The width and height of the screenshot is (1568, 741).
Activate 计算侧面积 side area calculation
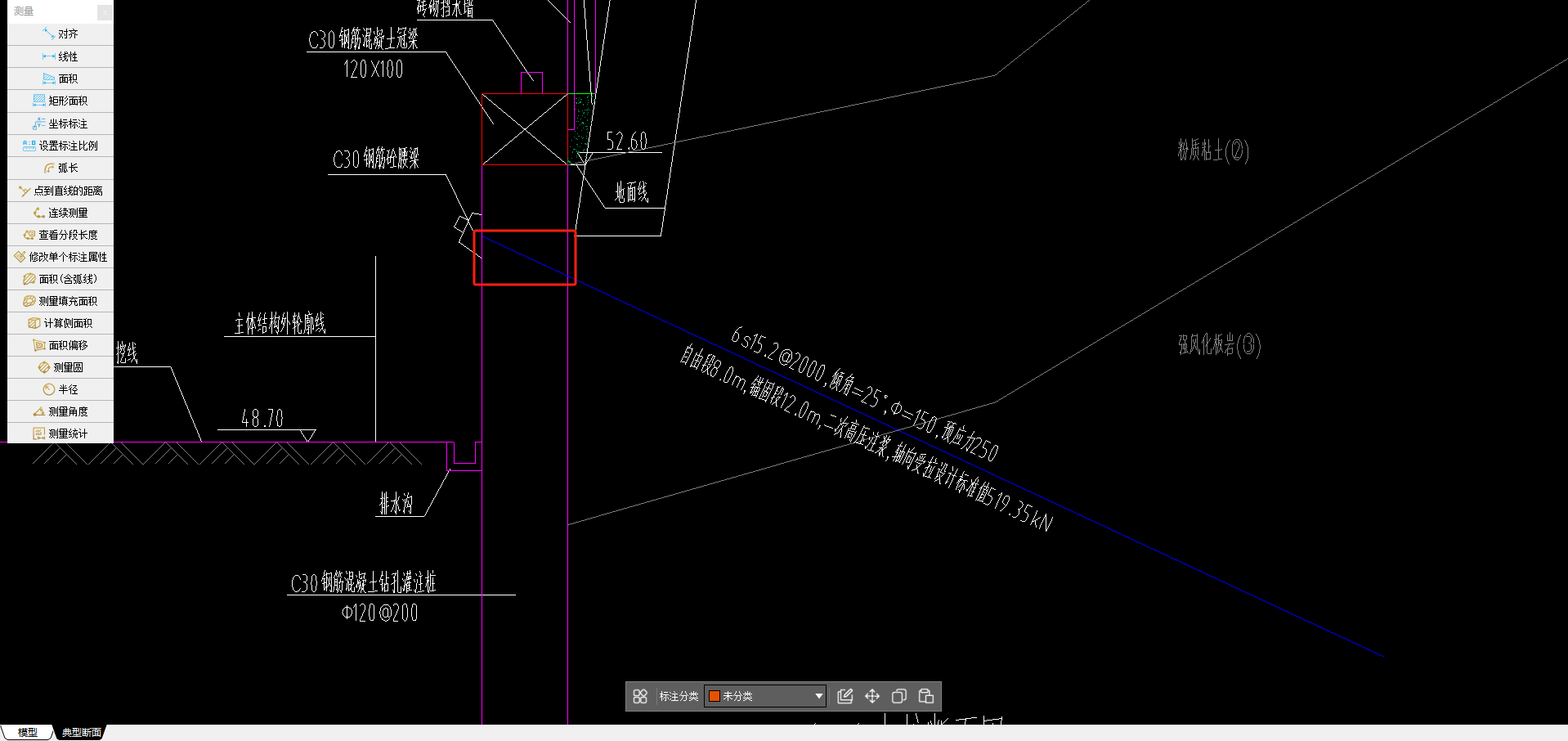(x=60, y=323)
